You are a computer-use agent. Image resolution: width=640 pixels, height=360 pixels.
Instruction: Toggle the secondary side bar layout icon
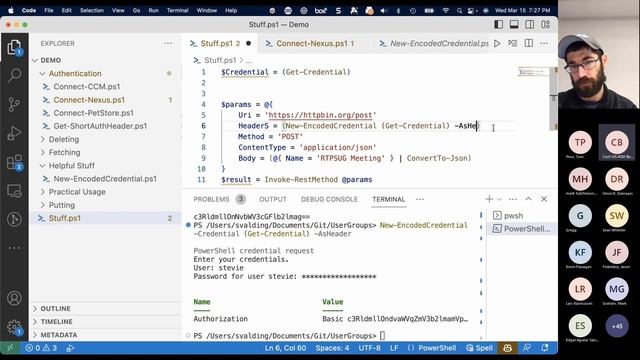tap(530, 24)
